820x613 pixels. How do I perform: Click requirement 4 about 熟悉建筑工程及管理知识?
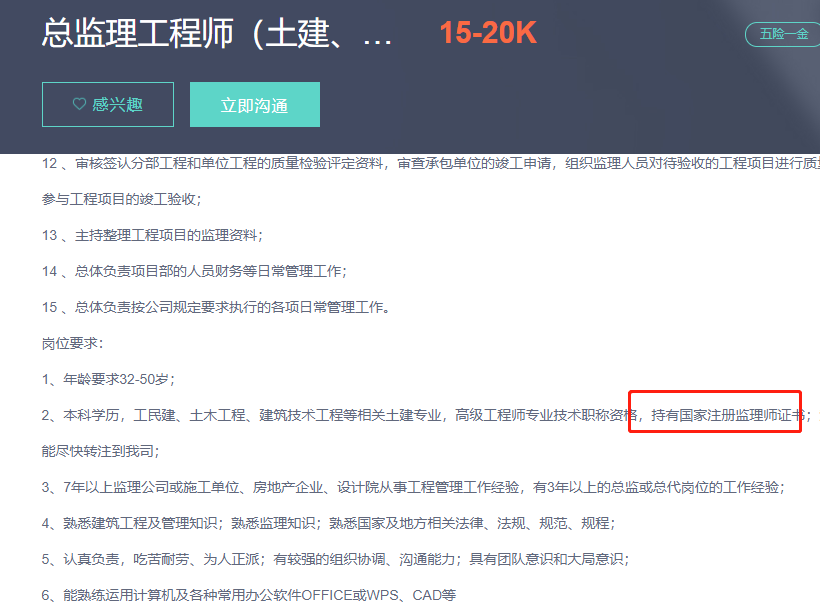point(328,523)
